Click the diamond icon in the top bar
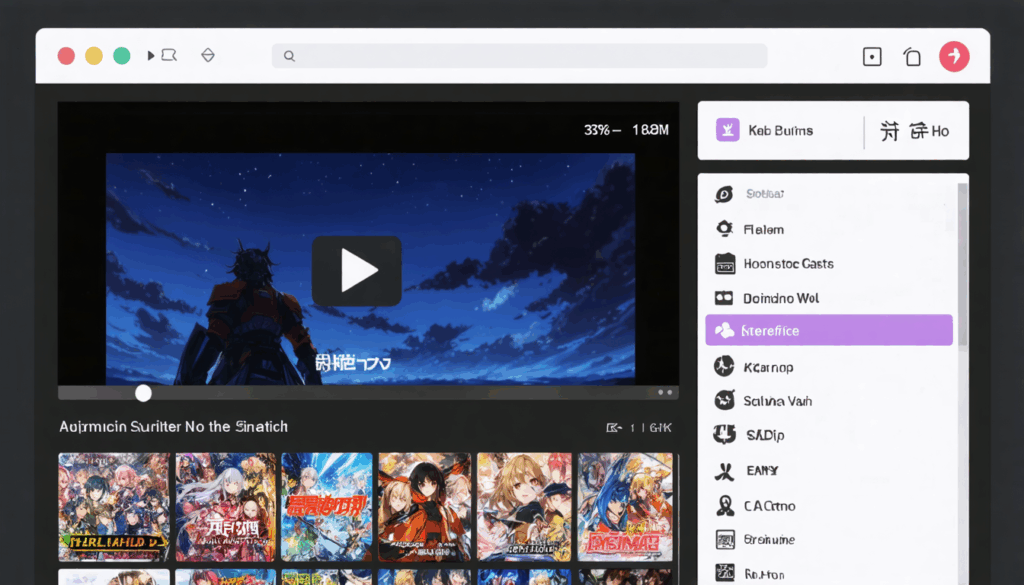 208,55
